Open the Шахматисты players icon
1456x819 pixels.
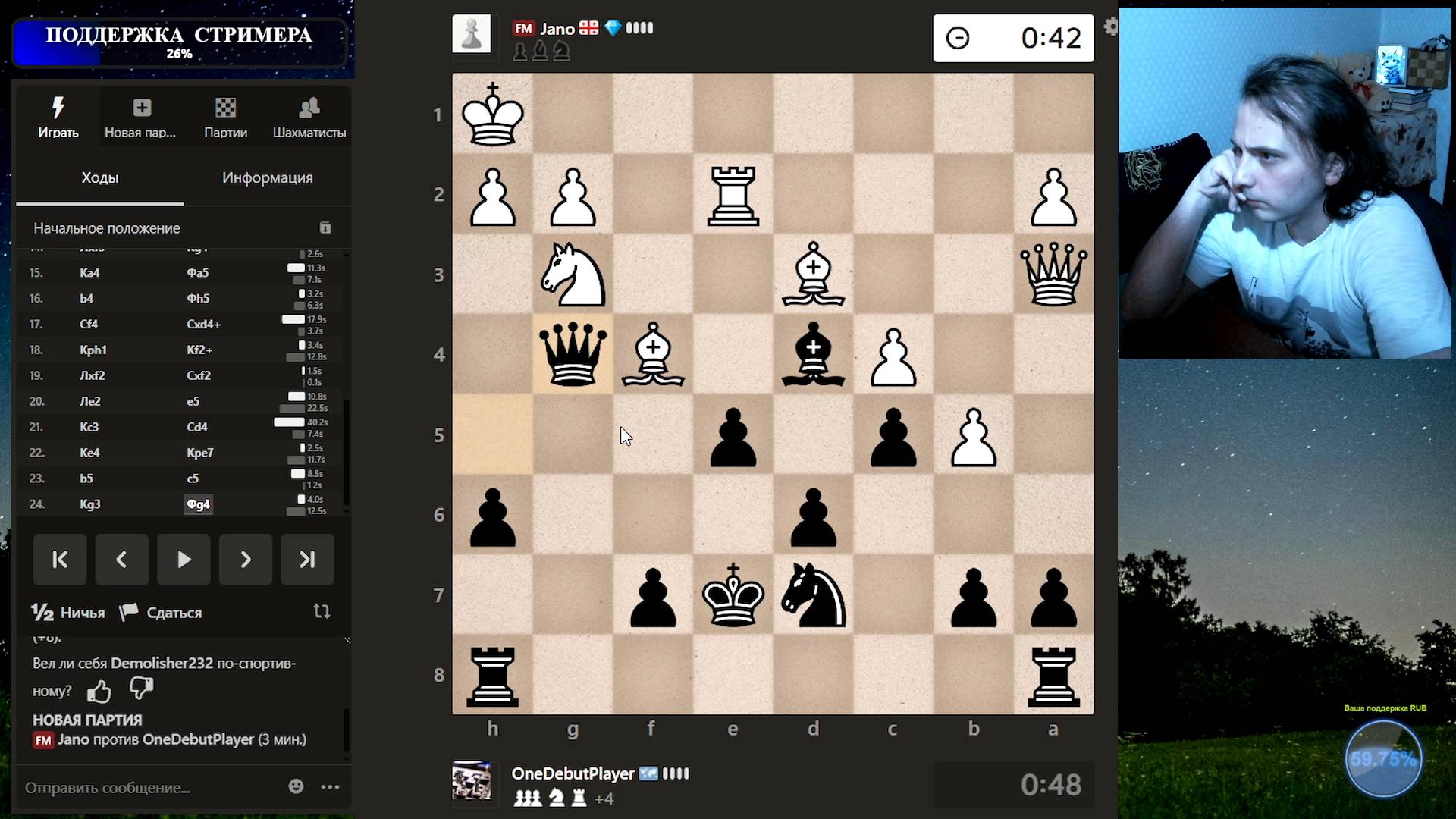[x=309, y=108]
